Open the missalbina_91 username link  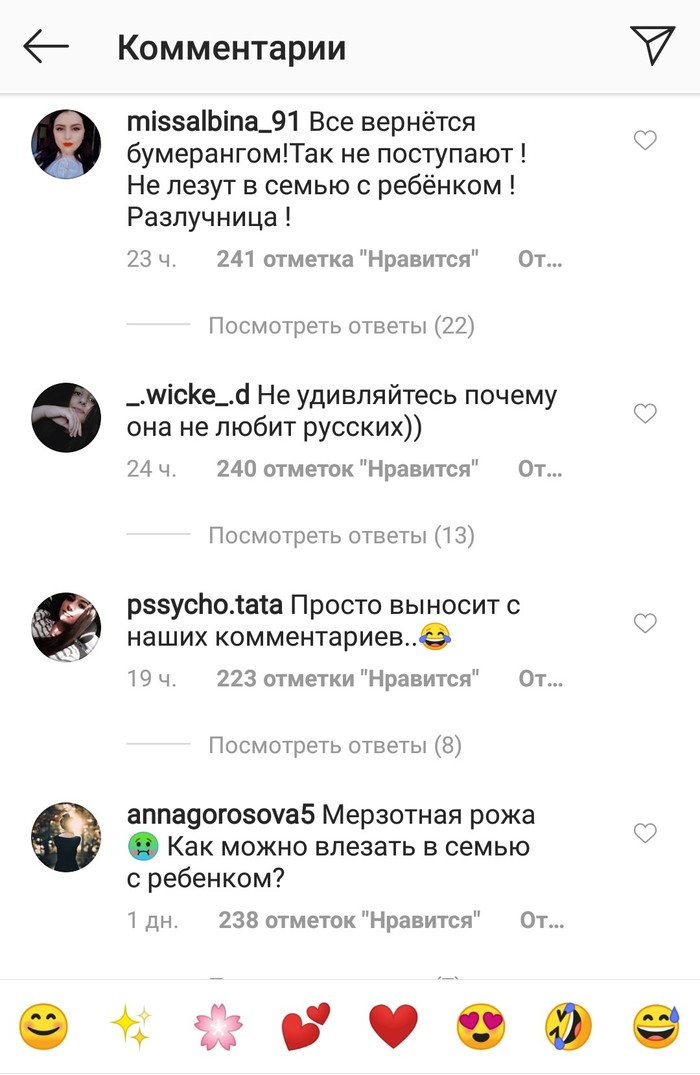pyautogui.click(x=213, y=122)
